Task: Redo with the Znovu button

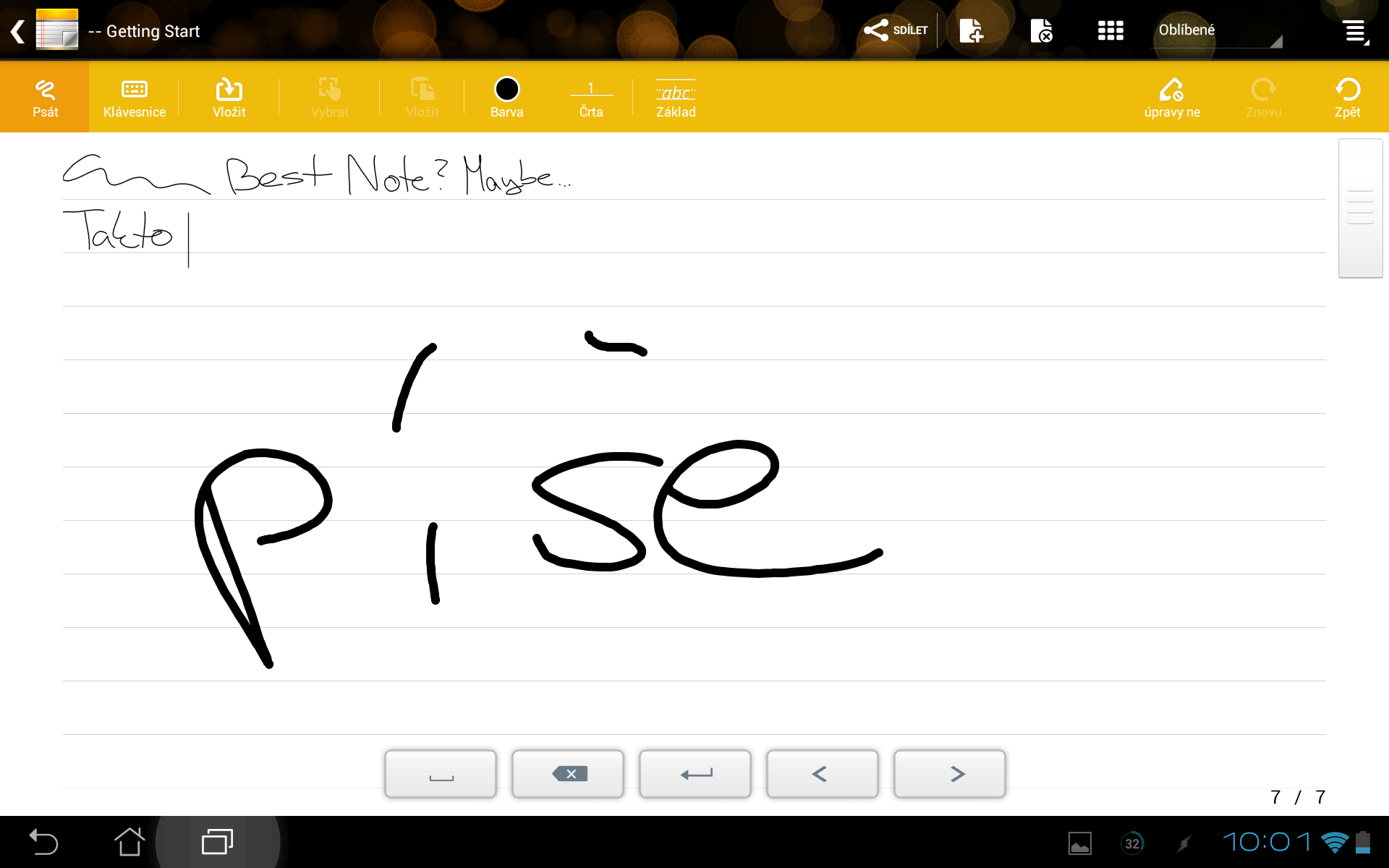Action: click(1263, 97)
